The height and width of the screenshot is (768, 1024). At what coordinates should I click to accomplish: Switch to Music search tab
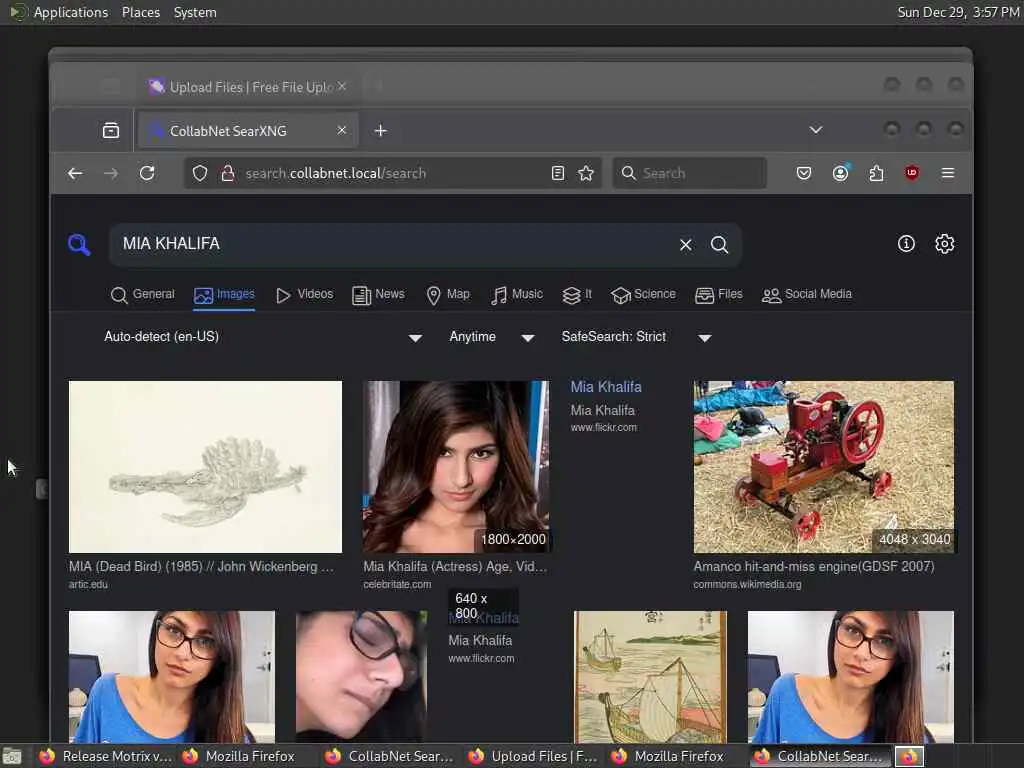[517, 295]
